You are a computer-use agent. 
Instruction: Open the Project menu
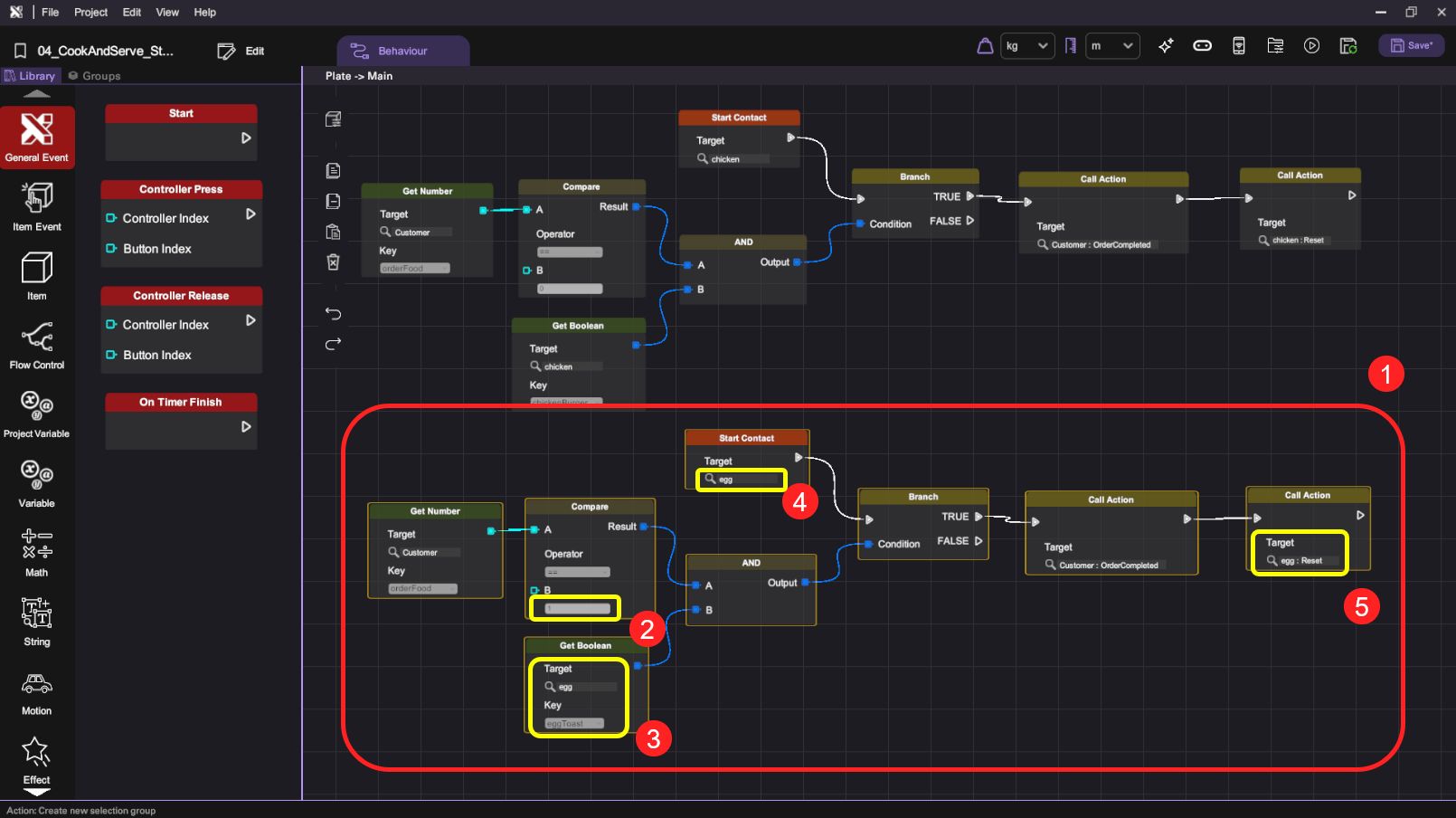[90, 13]
